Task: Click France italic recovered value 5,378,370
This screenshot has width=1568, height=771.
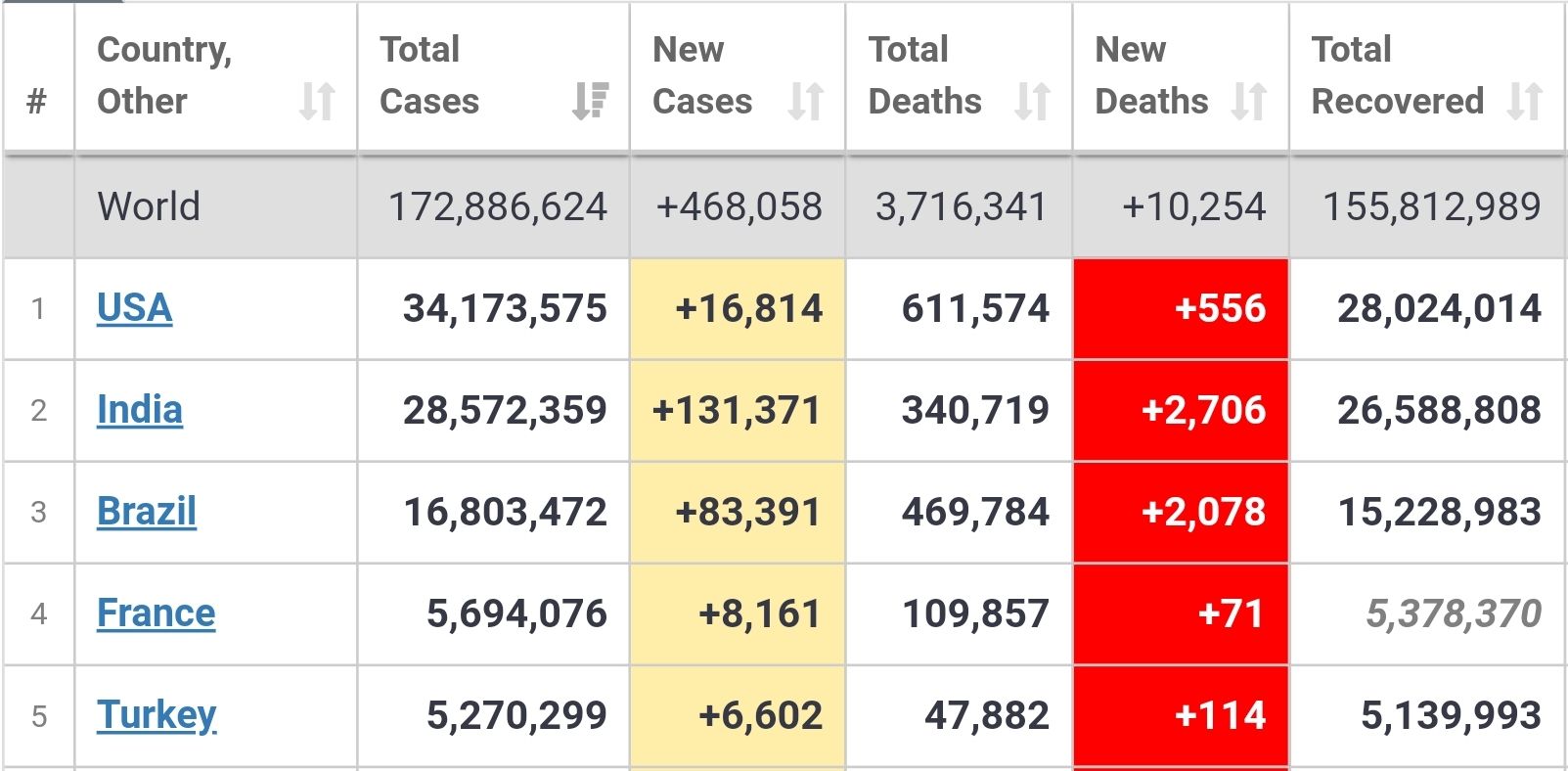Action: tap(1454, 613)
